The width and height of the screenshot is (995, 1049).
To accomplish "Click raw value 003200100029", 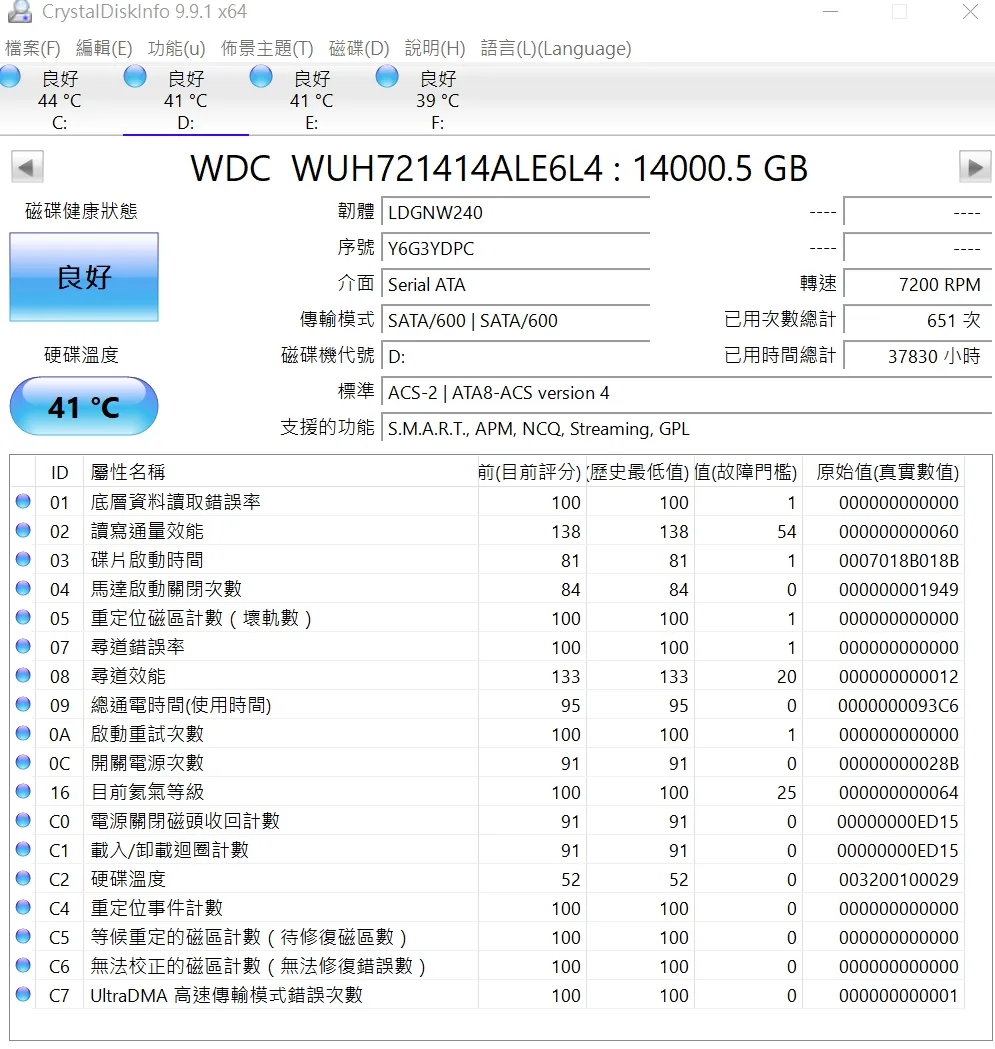I will click(899, 880).
